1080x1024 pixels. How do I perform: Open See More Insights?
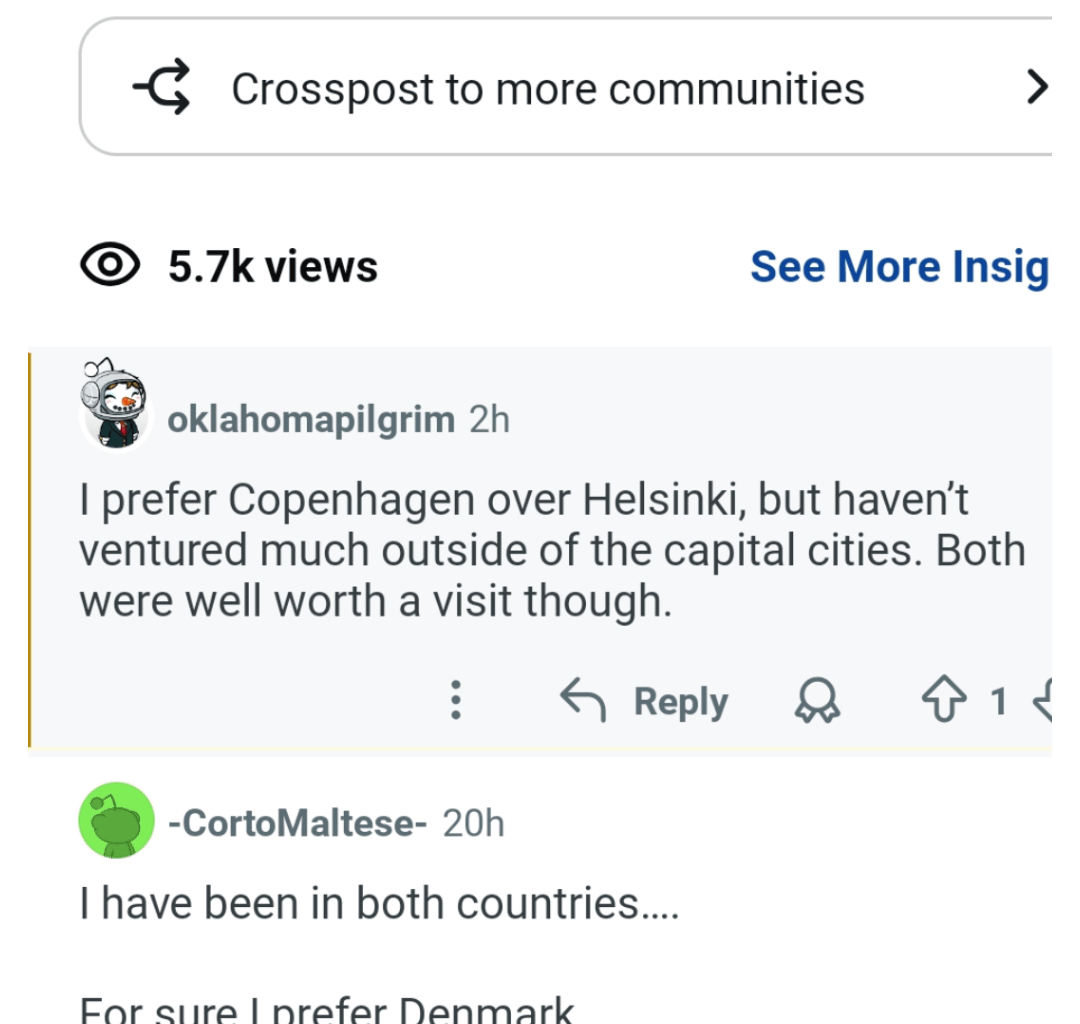click(899, 265)
